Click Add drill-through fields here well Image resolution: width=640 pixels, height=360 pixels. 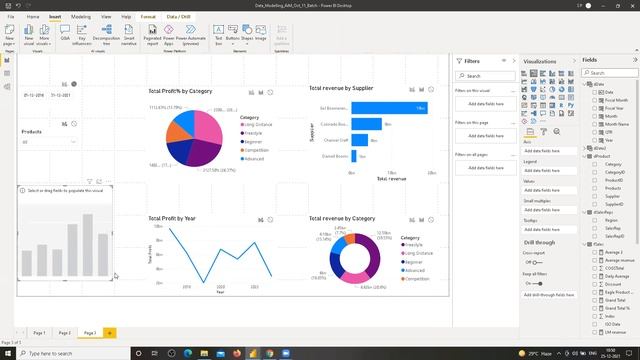(549, 295)
